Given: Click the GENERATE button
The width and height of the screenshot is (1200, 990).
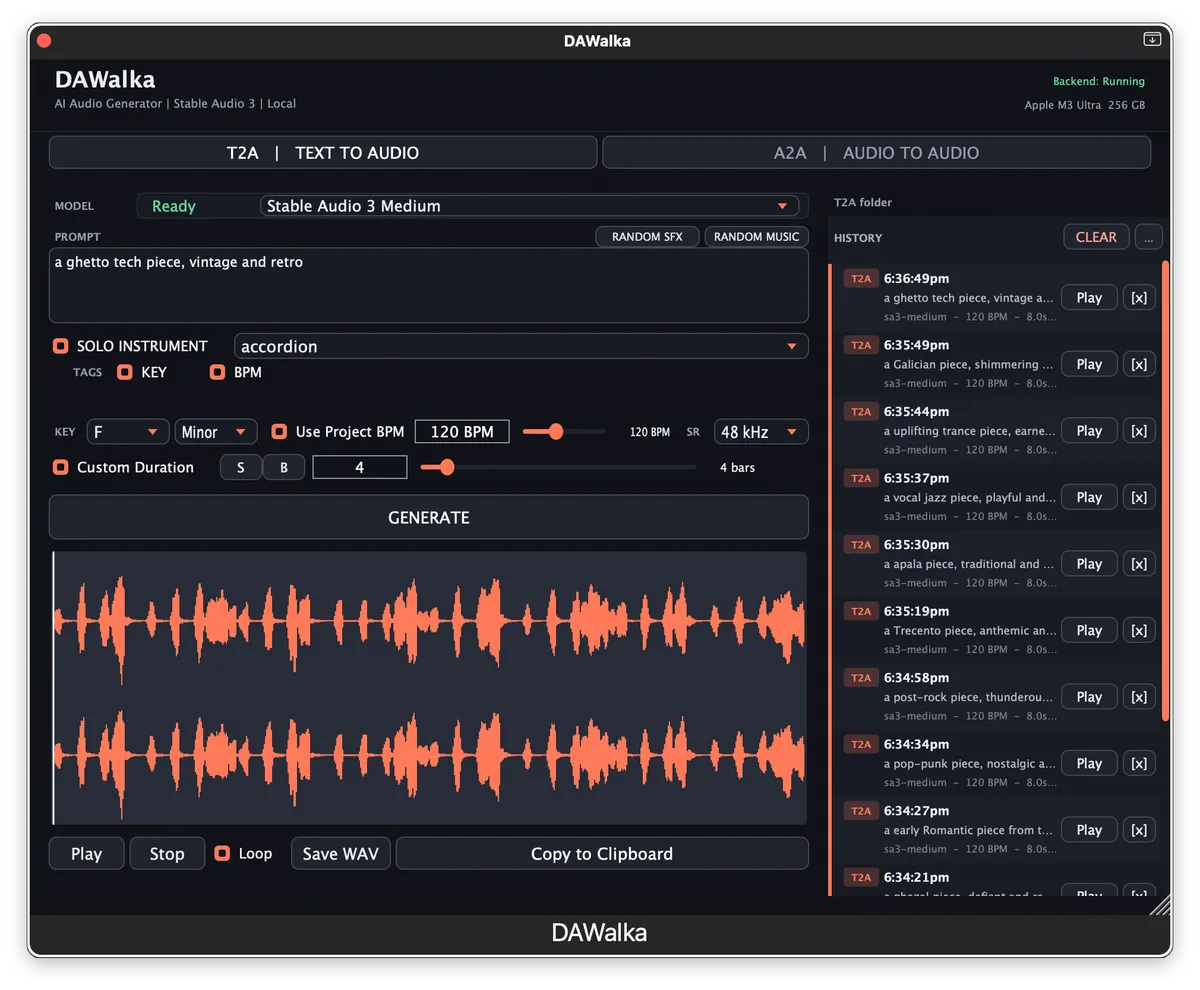Looking at the screenshot, I should pos(429,517).
